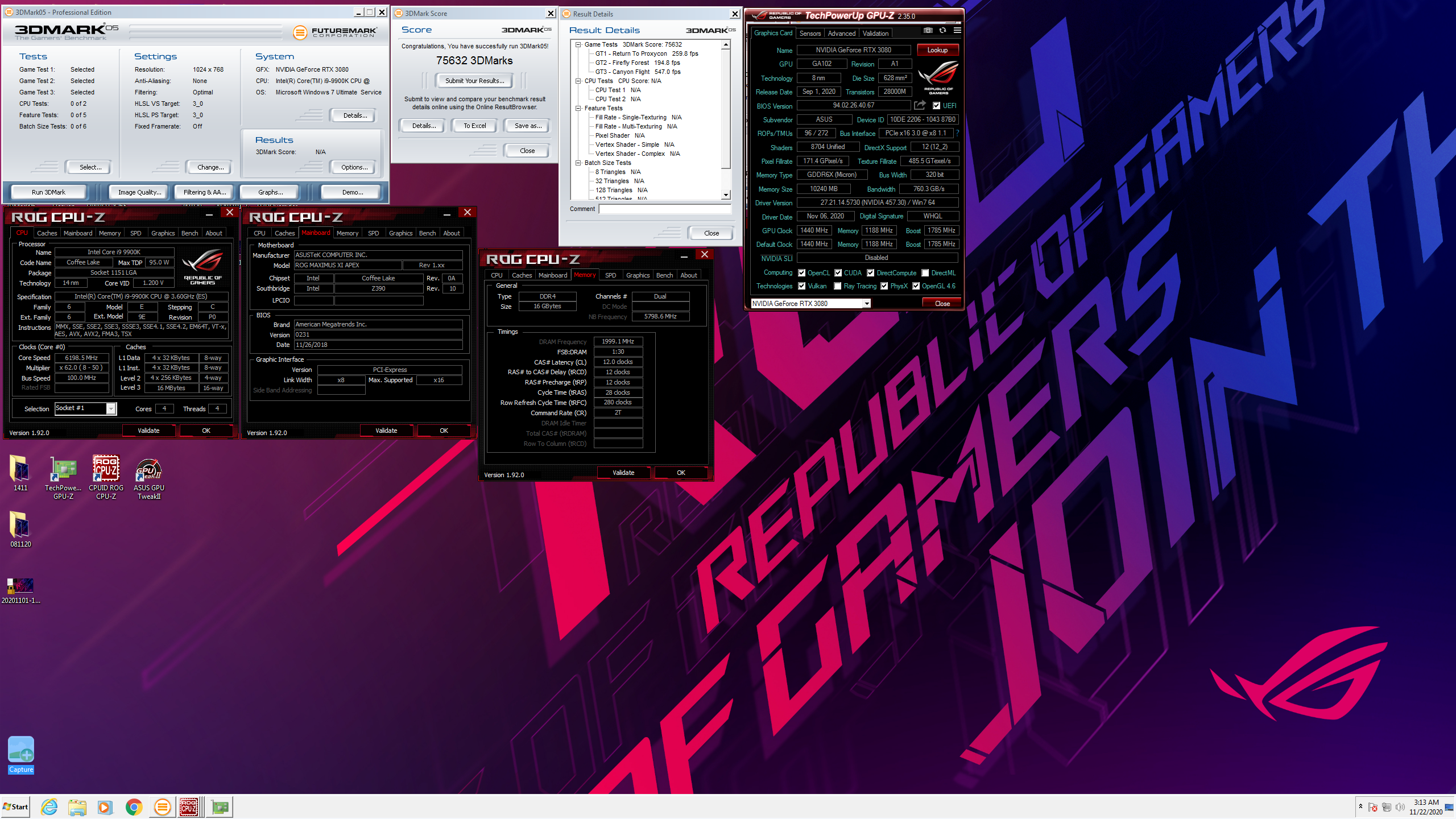Switch to 3DMark05 taskbar icon
Viewport: 1456px width, 819px height.
point(162,806)
